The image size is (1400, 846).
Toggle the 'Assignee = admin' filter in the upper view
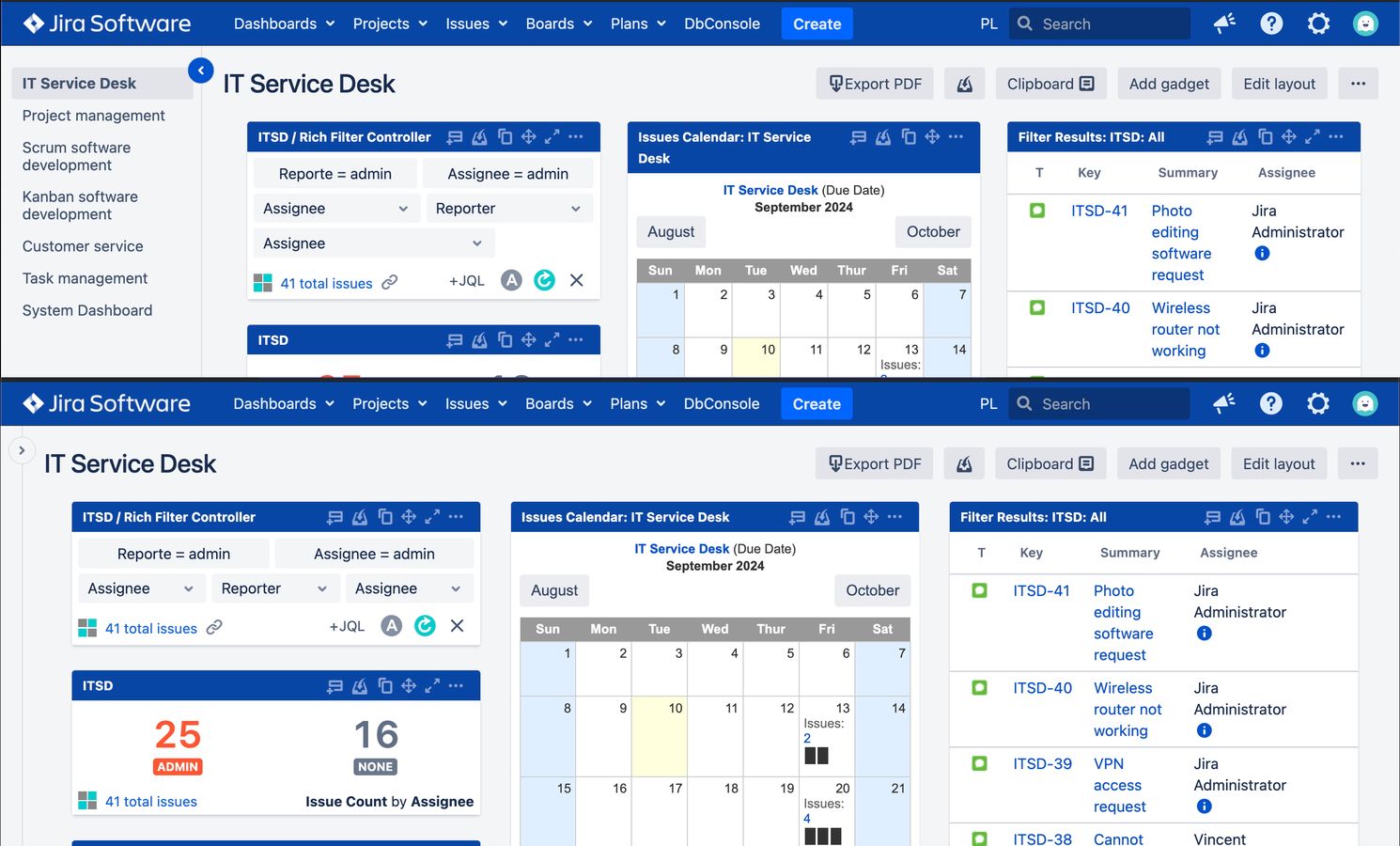[507, 174]
